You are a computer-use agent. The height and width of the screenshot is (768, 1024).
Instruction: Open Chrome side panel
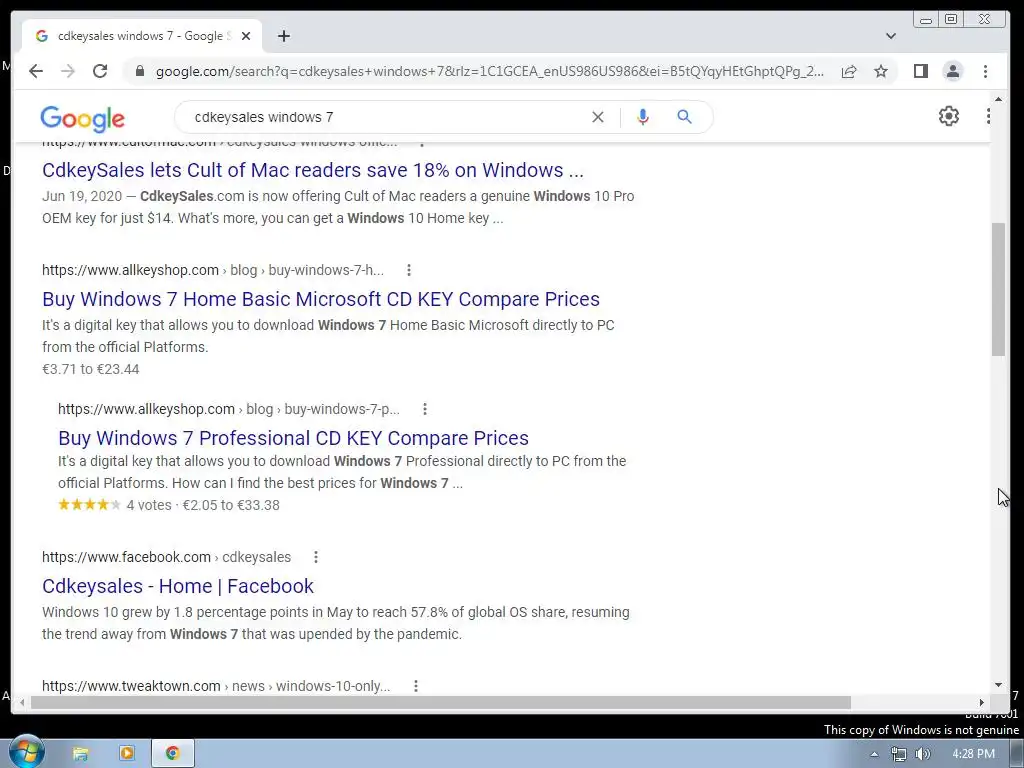921,71
